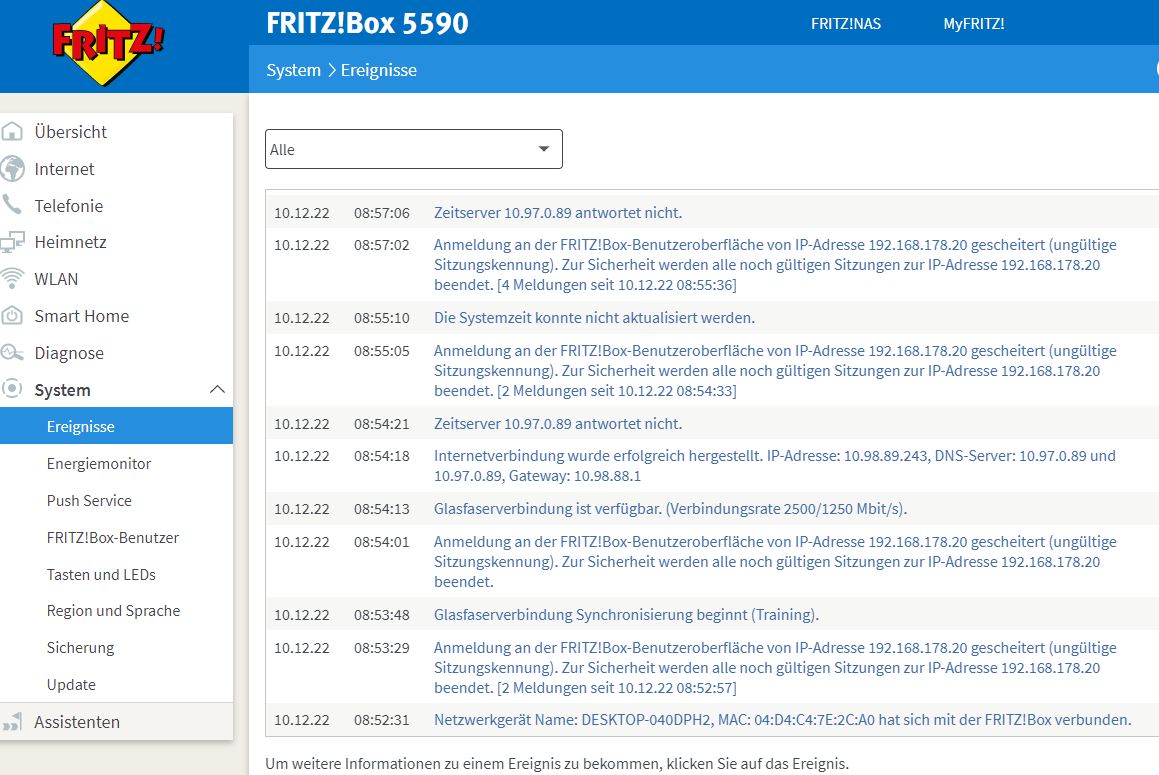The width and height of the screenshot is (1159, 775).
Task: Click the System gear icon
Action: tap(12, 389)
